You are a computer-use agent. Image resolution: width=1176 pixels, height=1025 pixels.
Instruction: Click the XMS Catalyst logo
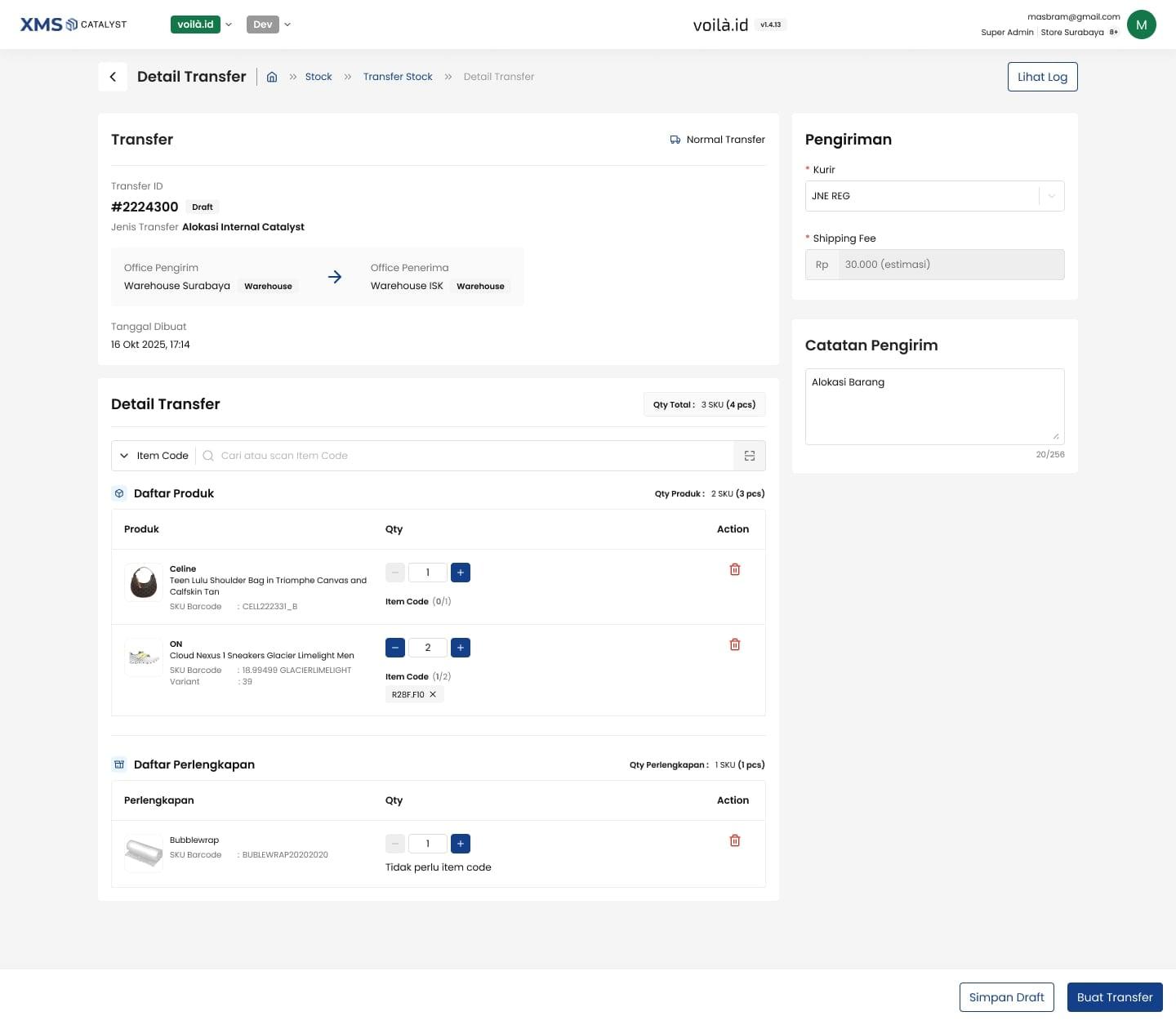pos(73,25)
